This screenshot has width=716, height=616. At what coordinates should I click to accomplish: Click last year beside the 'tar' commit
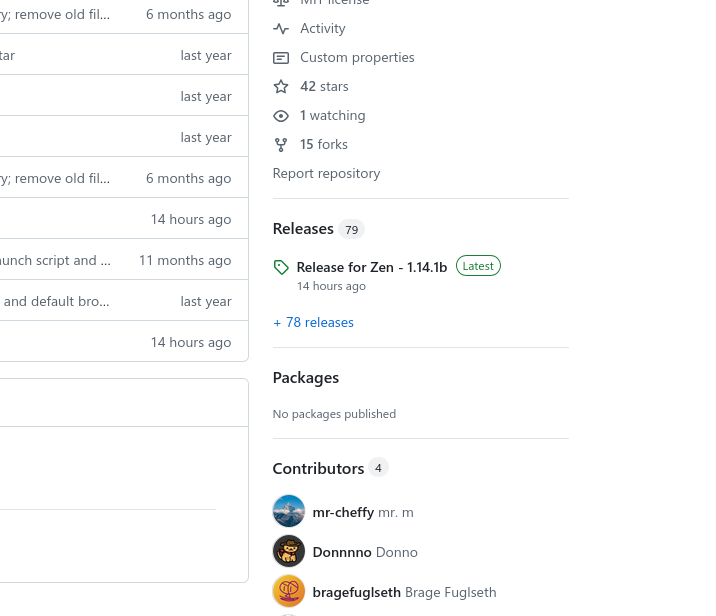point(206,55)
